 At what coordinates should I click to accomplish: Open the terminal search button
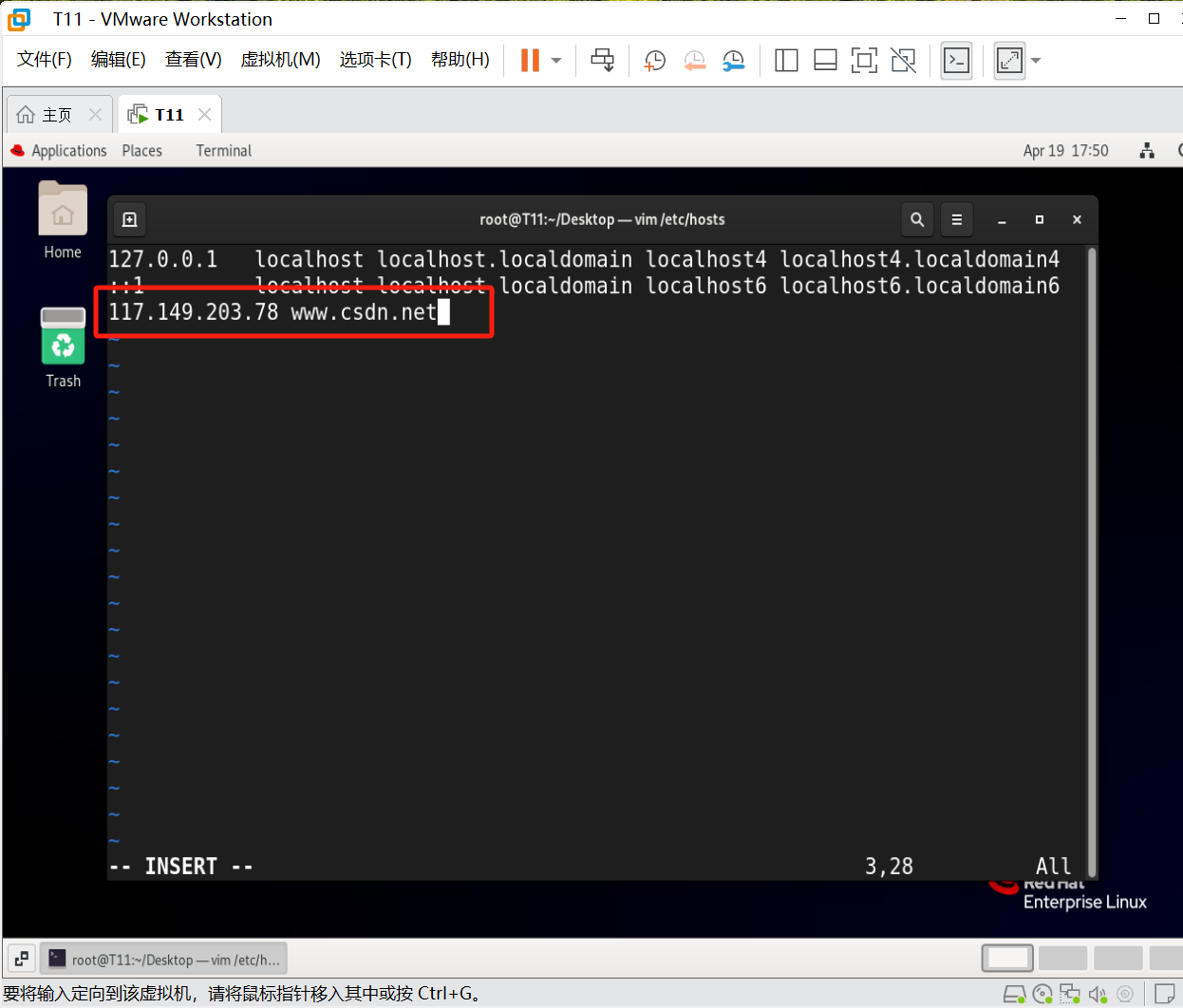(917, 219)
